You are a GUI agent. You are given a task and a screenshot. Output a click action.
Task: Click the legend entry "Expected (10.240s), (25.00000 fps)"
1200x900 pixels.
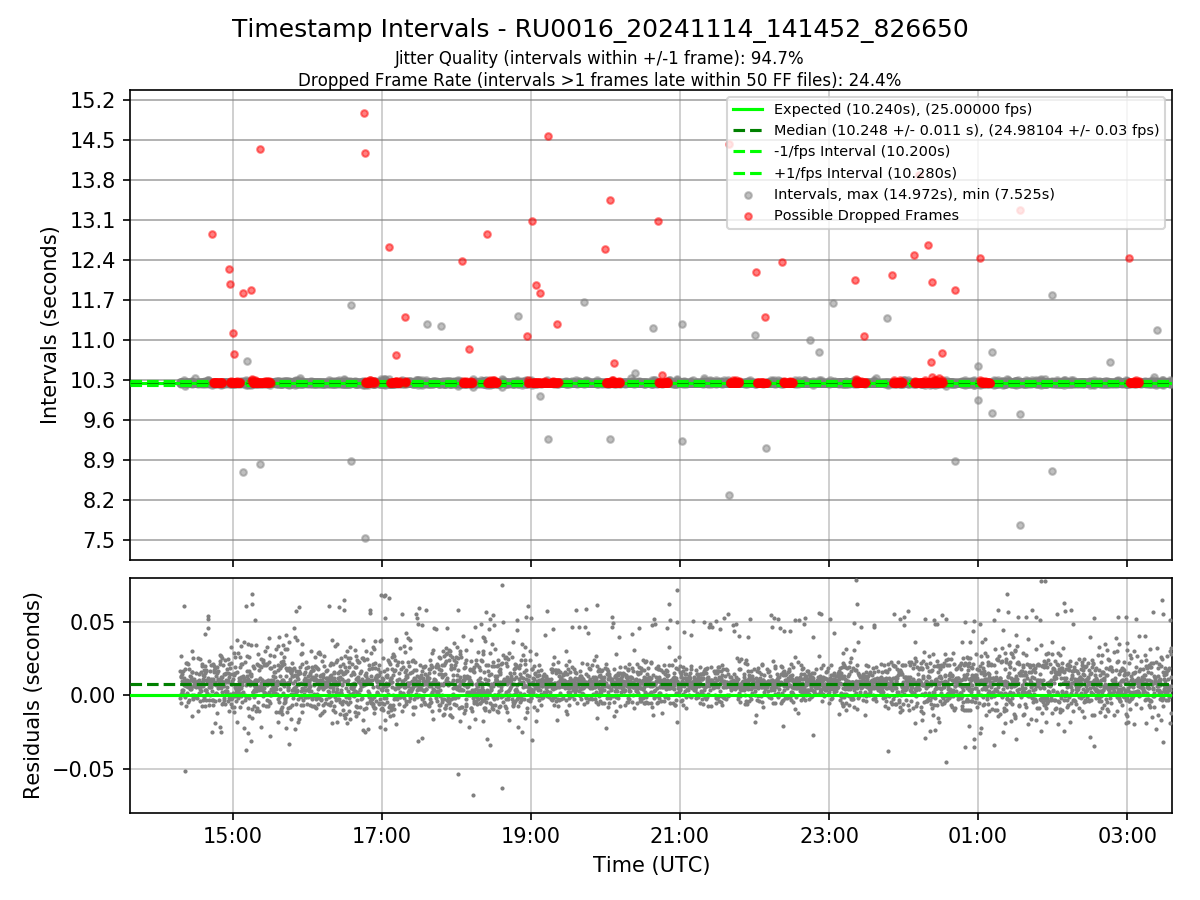tap(903, 109)
